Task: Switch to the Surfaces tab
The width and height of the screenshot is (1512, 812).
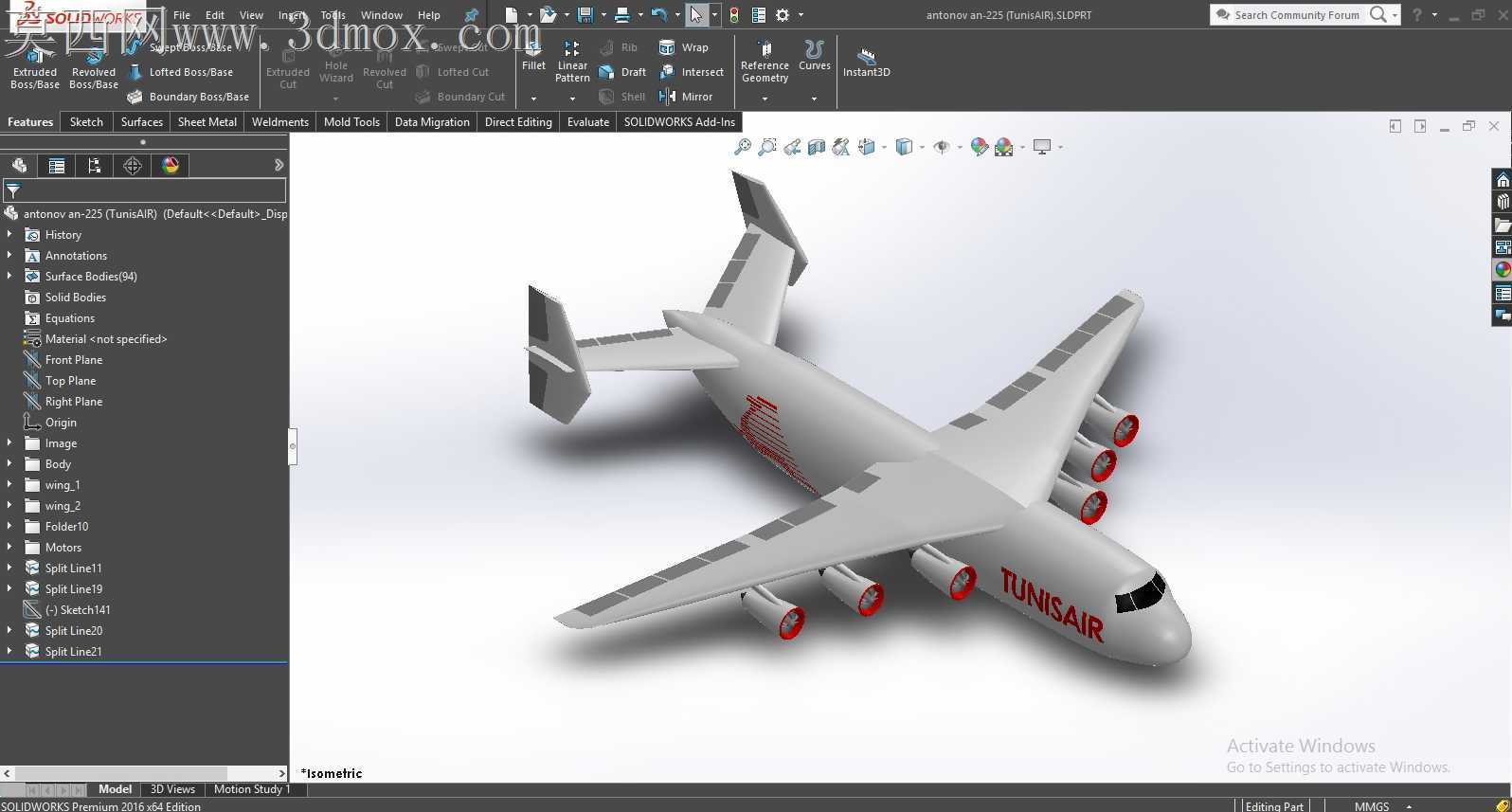Action: (142, 122)
